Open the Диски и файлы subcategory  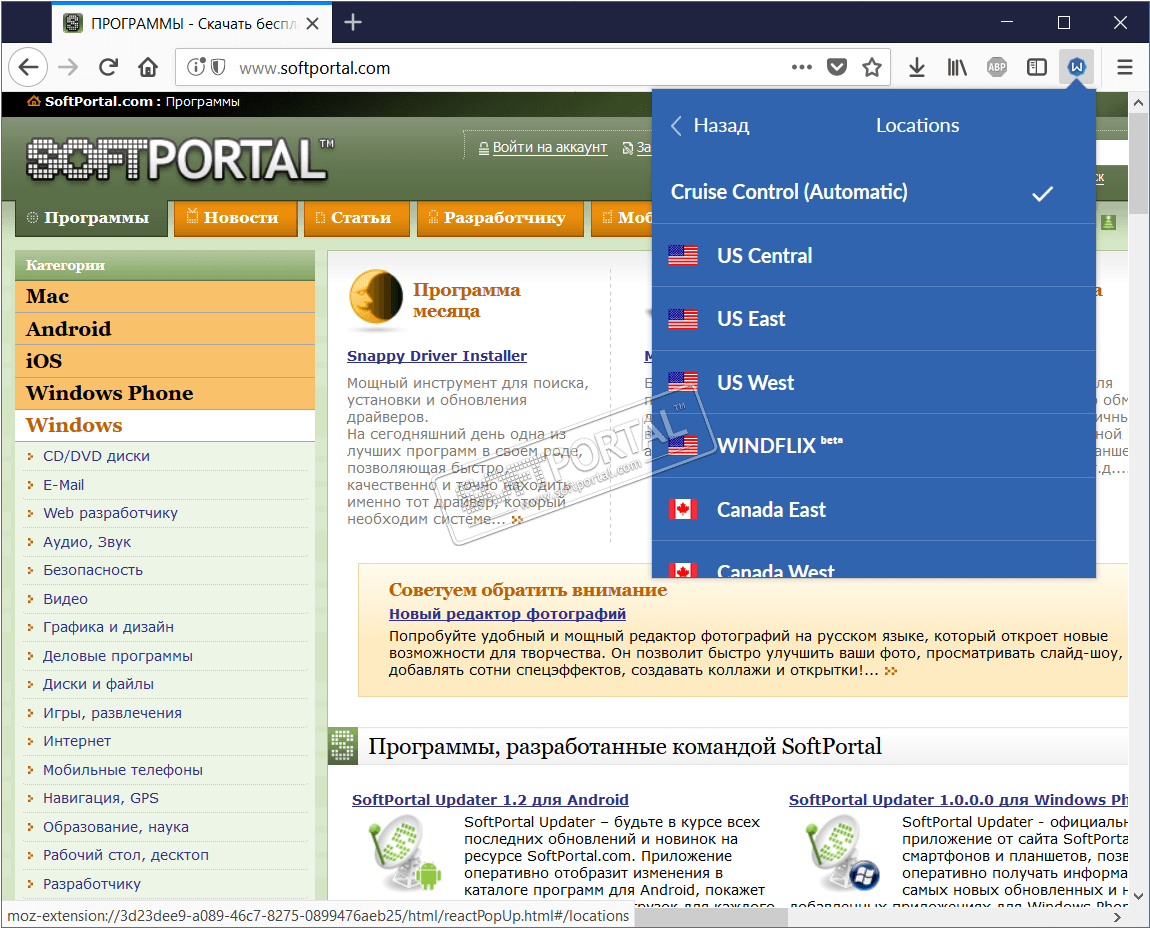coord(98,684)
